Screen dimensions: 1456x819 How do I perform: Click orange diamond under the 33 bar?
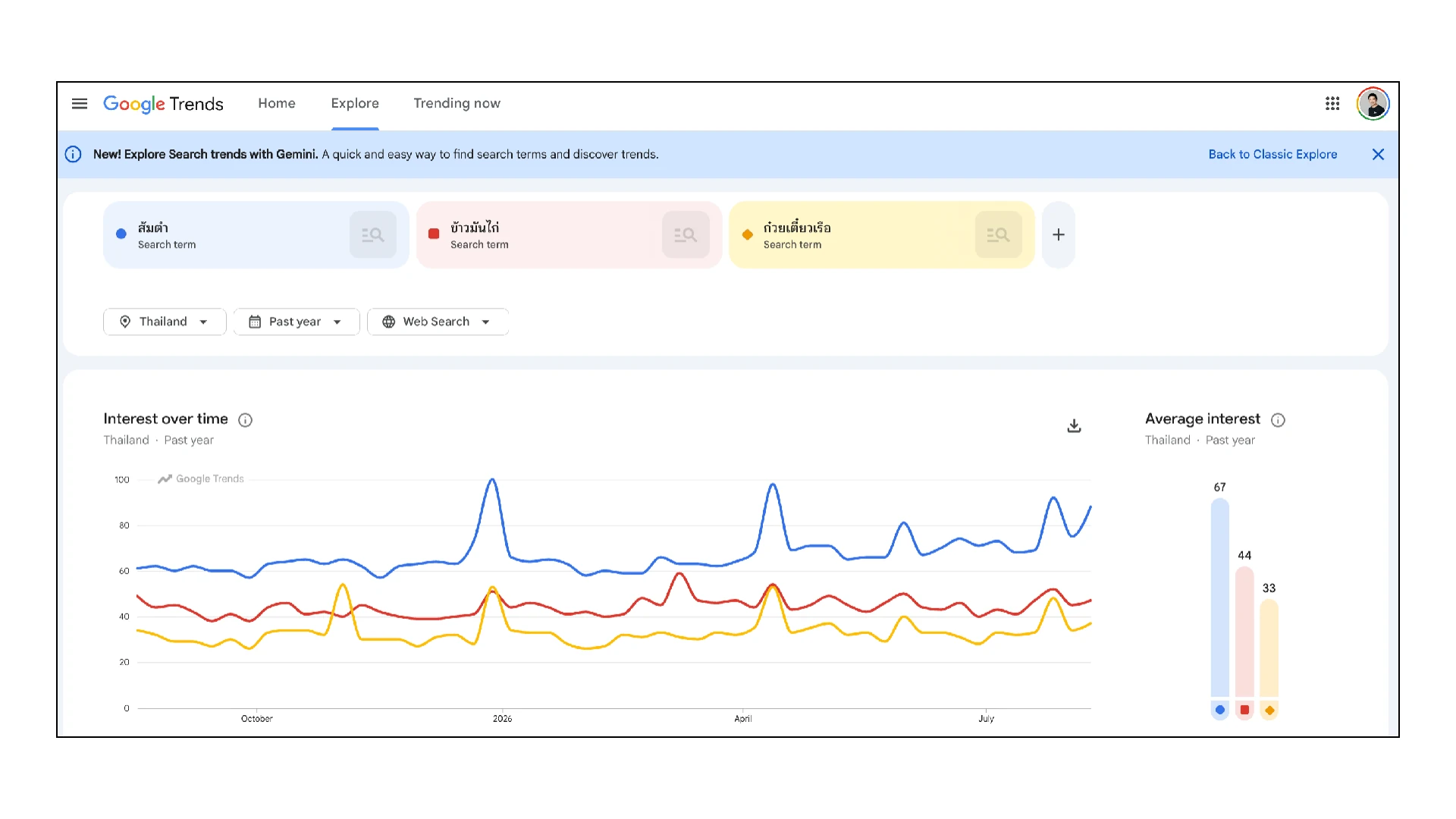1269,711
